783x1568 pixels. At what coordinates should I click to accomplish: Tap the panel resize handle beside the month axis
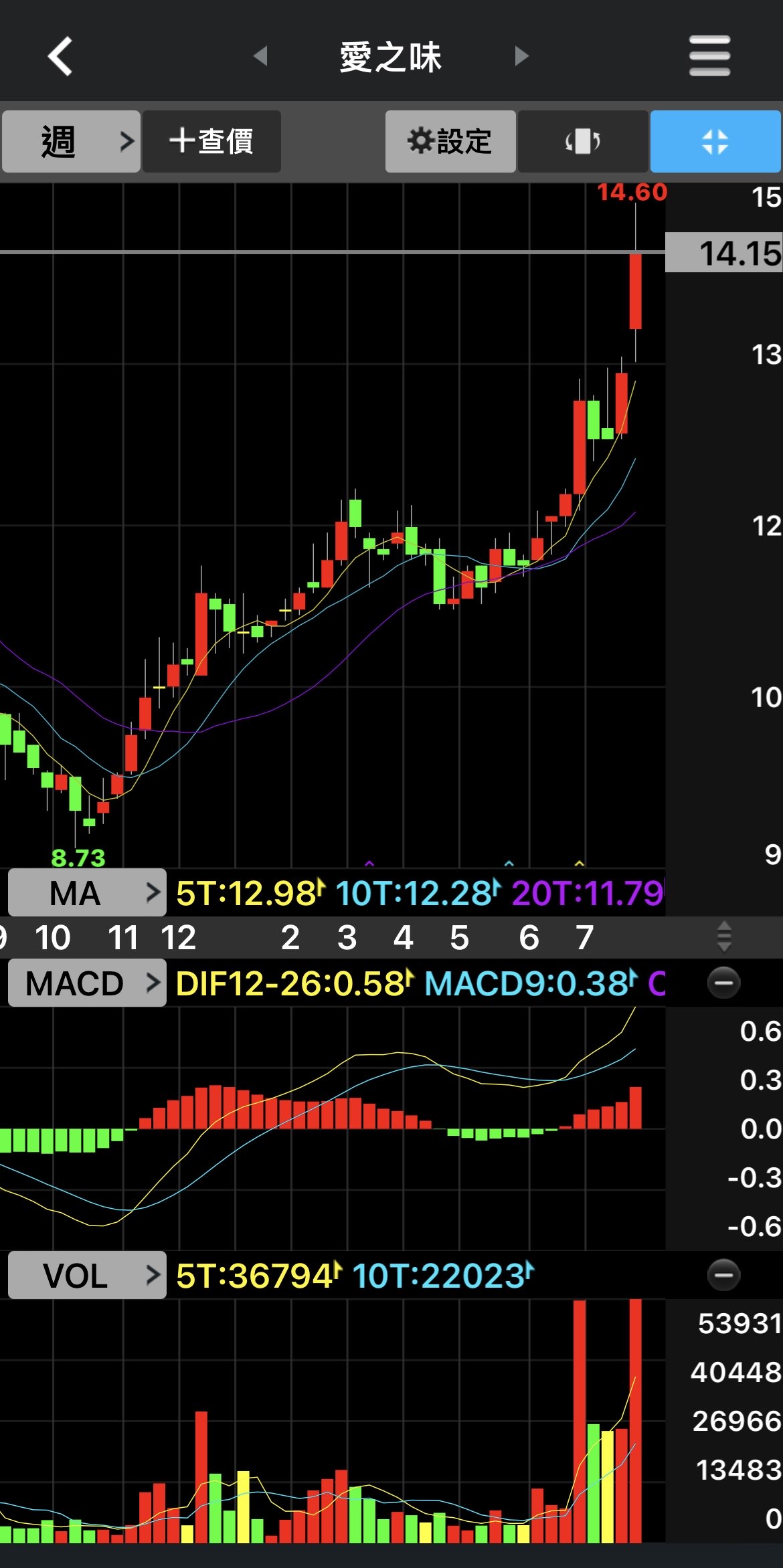click(x=723, y=937)
